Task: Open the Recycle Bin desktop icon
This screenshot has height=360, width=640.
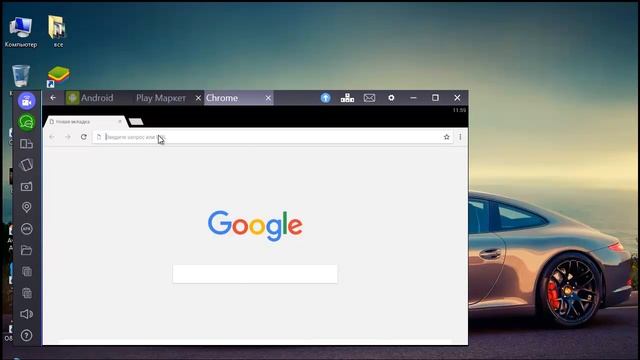Action: (20, 76)
